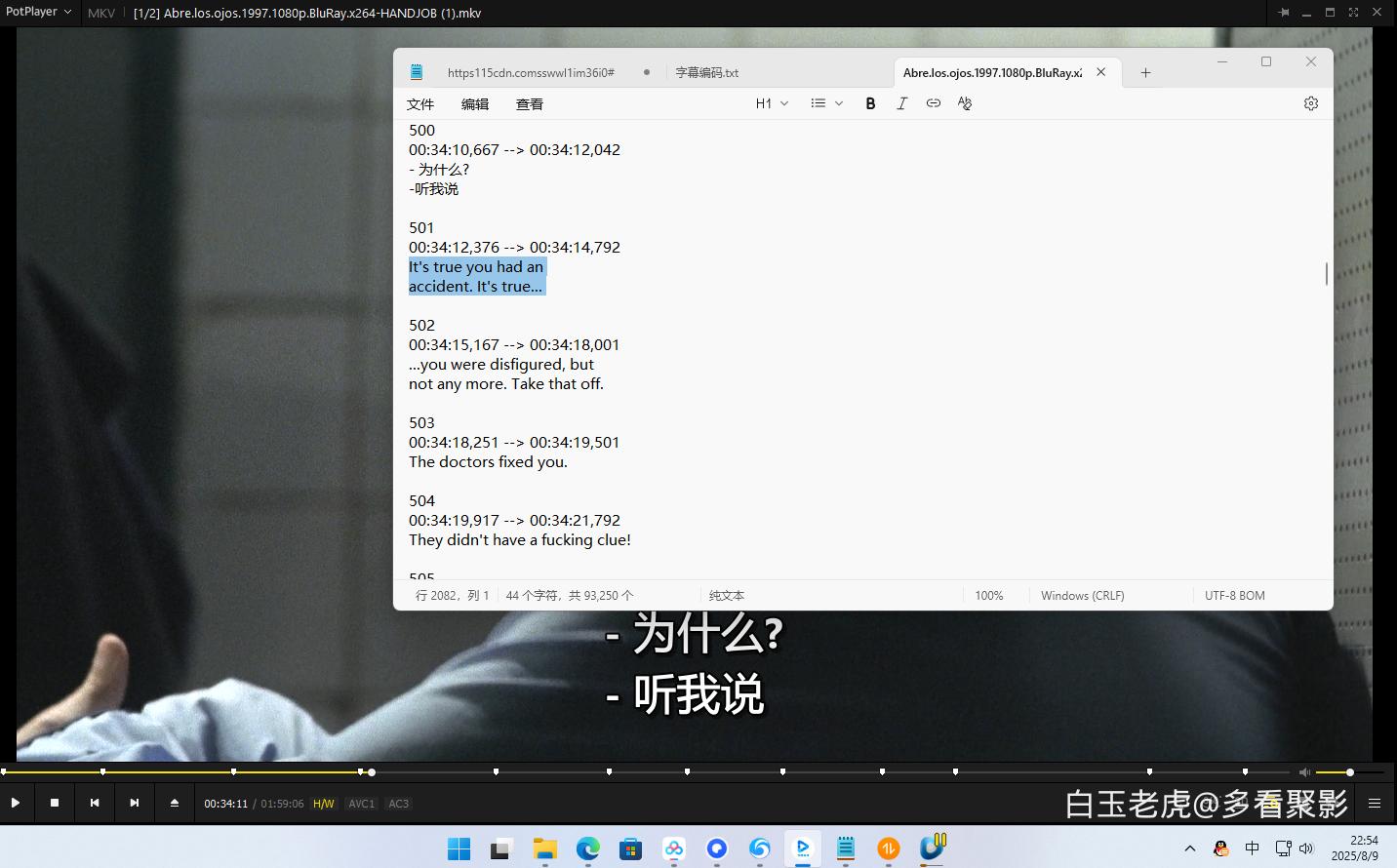The height and width of the screenshot is (868, 1397).
Task: Open Microsoft Edge from the taskbar
Action: (x=587, y=848)
